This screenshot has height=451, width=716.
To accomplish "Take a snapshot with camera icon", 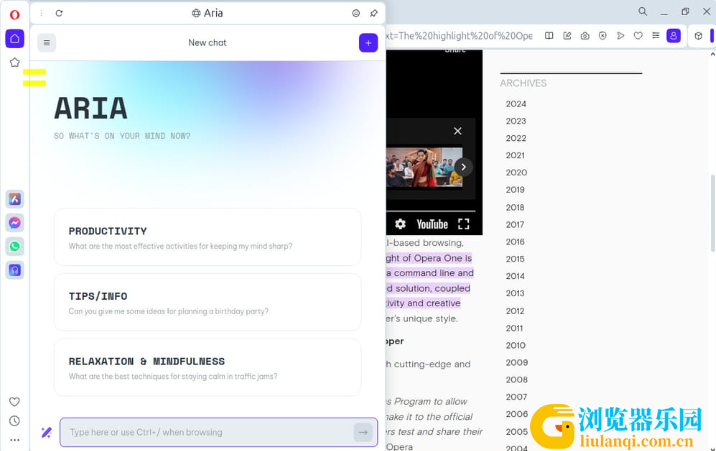I will [x=585, y=36].
